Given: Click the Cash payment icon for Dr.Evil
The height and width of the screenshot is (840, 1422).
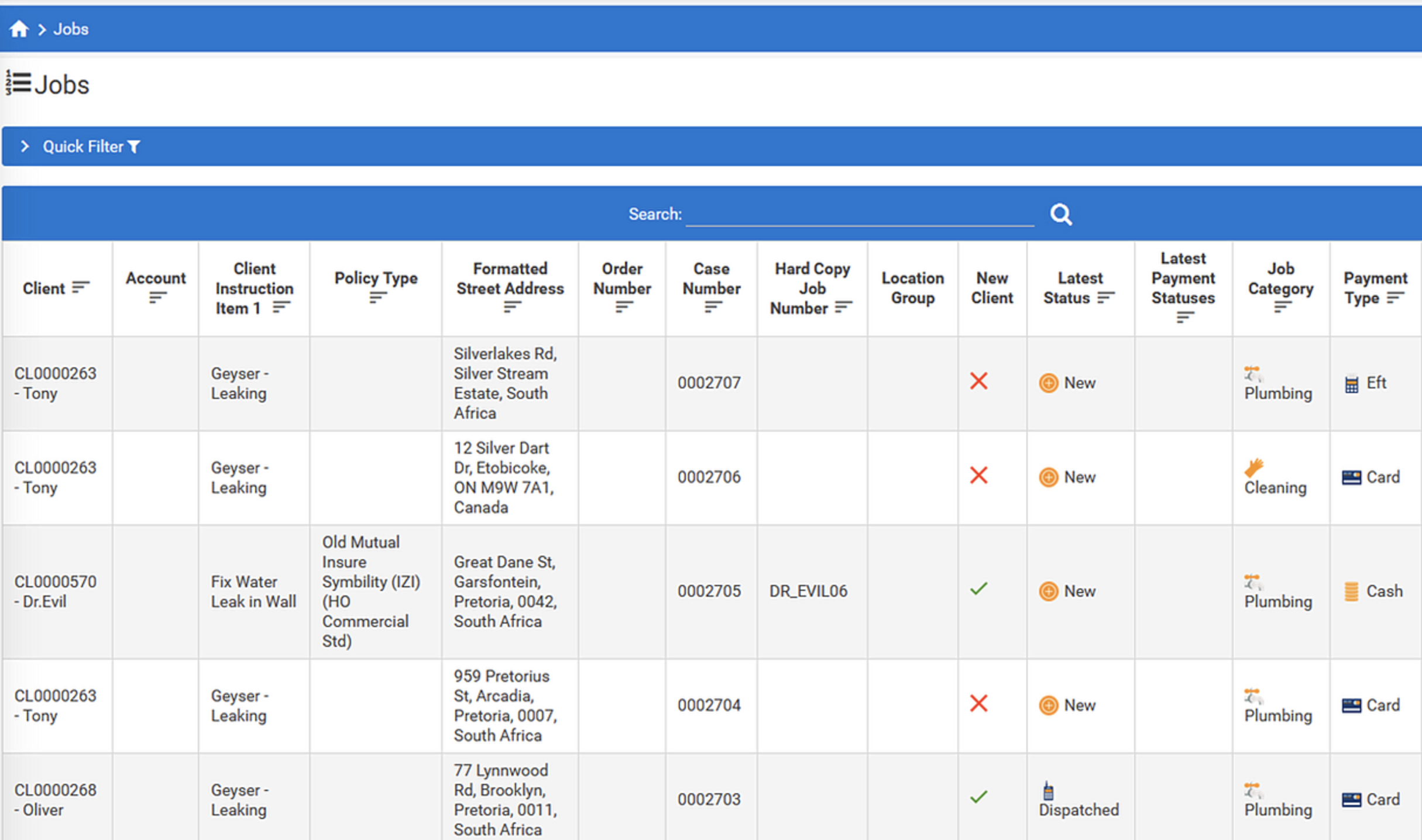Looking at the screenshot, I should point(1351,591).
